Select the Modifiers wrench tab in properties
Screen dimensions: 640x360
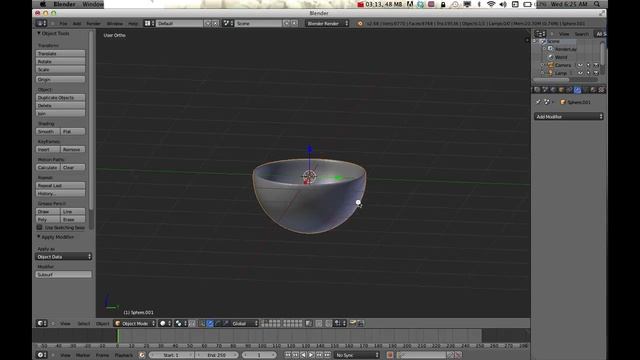tap(578, 90)
